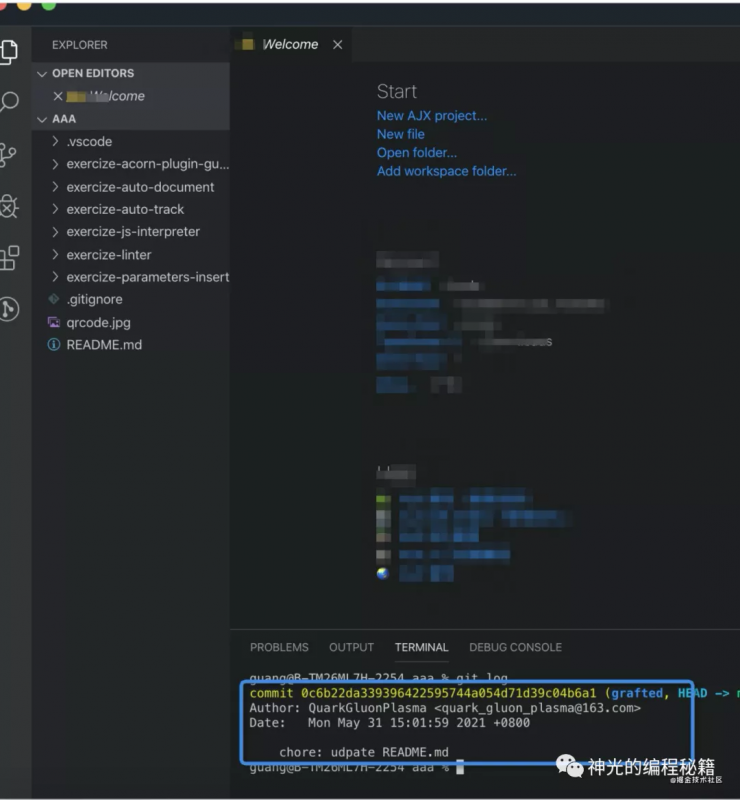Close the Welcome editor tab
This screenshot has height=800, width=740.
click(337, 45)
